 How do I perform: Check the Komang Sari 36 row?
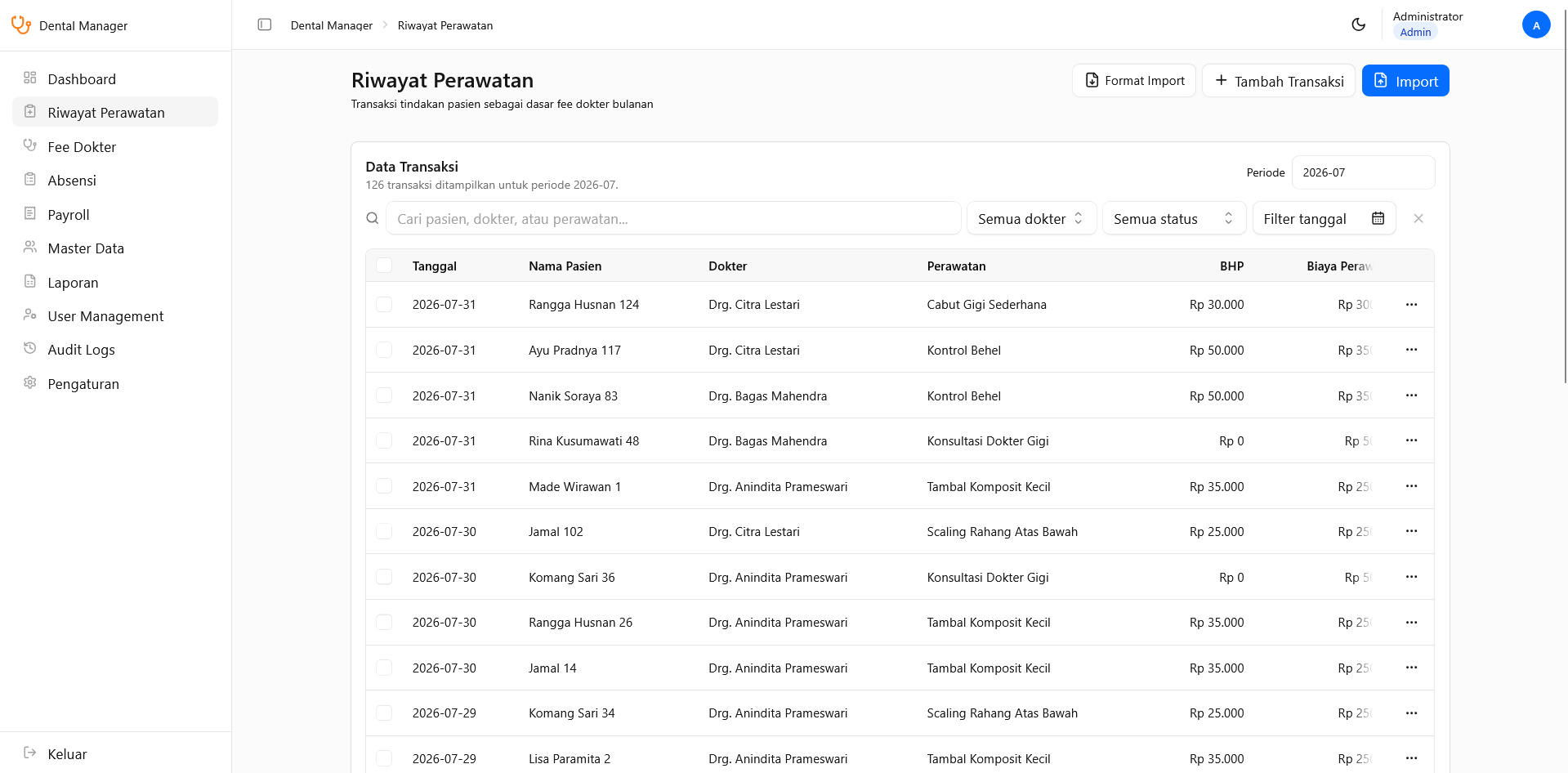pyautogui.click(x=384, y=577)
